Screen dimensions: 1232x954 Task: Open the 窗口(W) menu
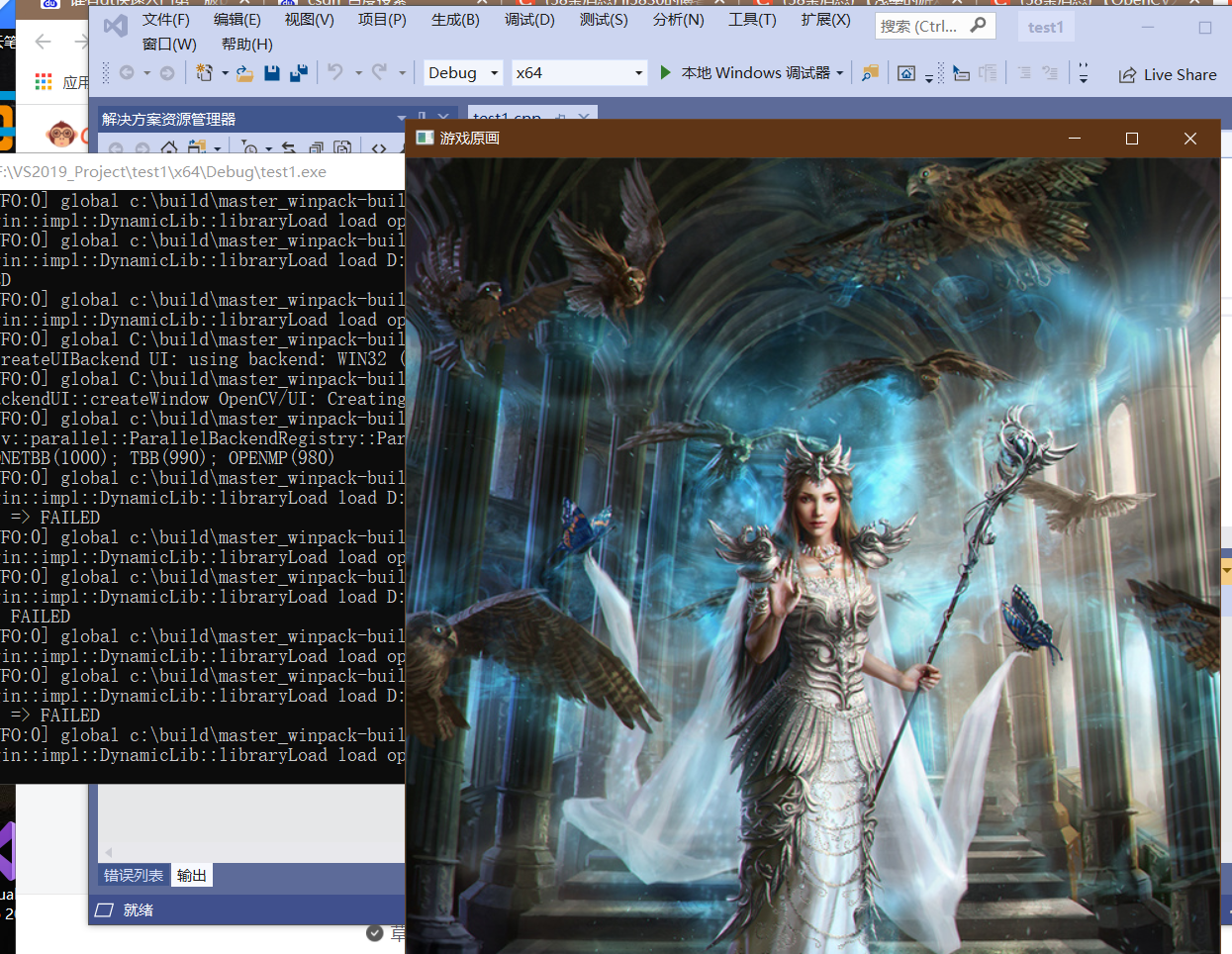coord(169,45)
